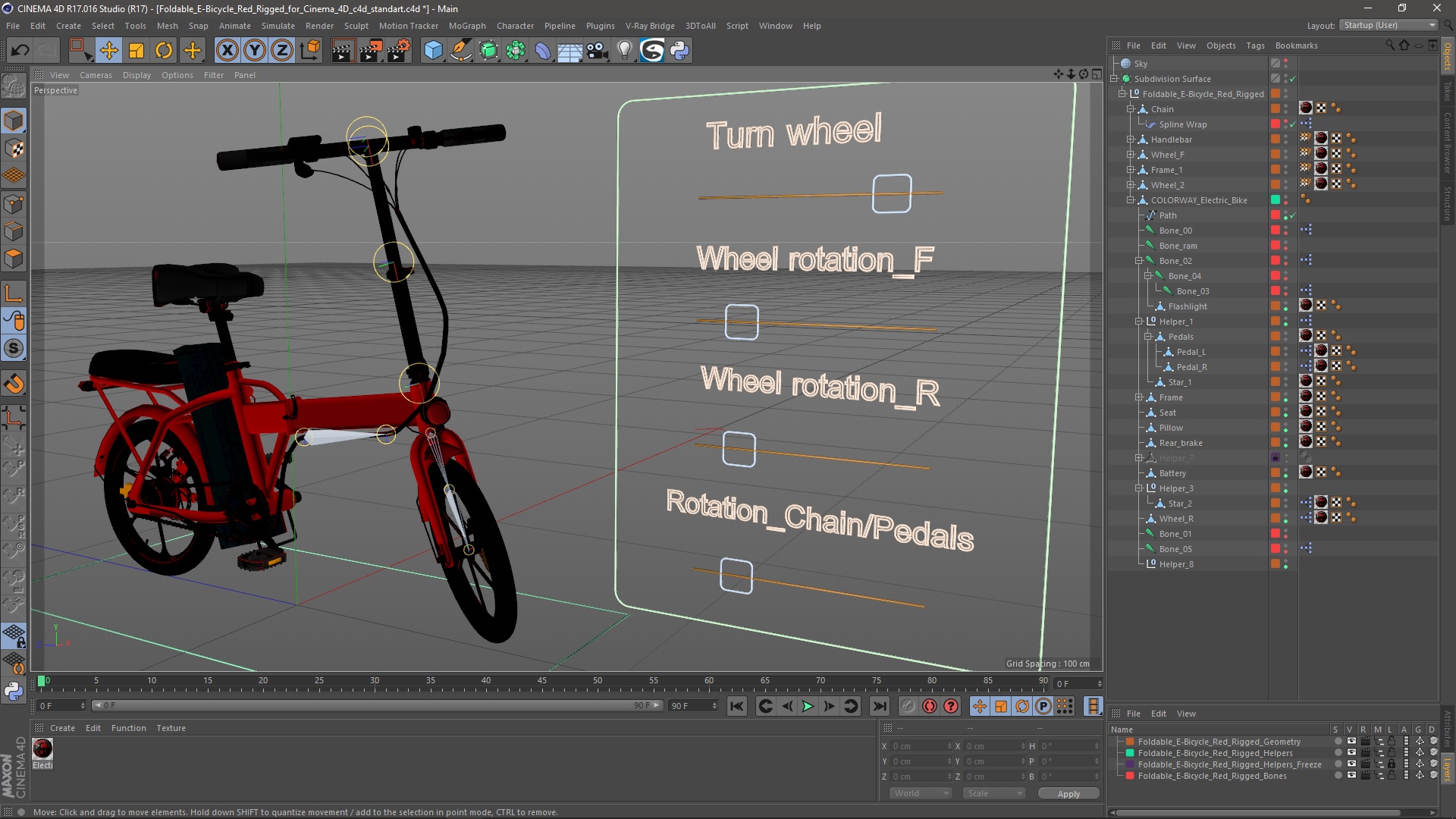Add a Floor environment object icon
1456x819 pixels.
[570, 51]
